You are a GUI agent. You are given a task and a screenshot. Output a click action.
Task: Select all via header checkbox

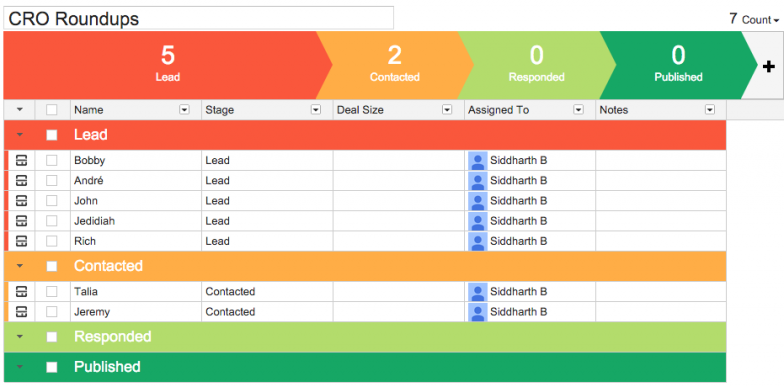[x=52, y=110]
